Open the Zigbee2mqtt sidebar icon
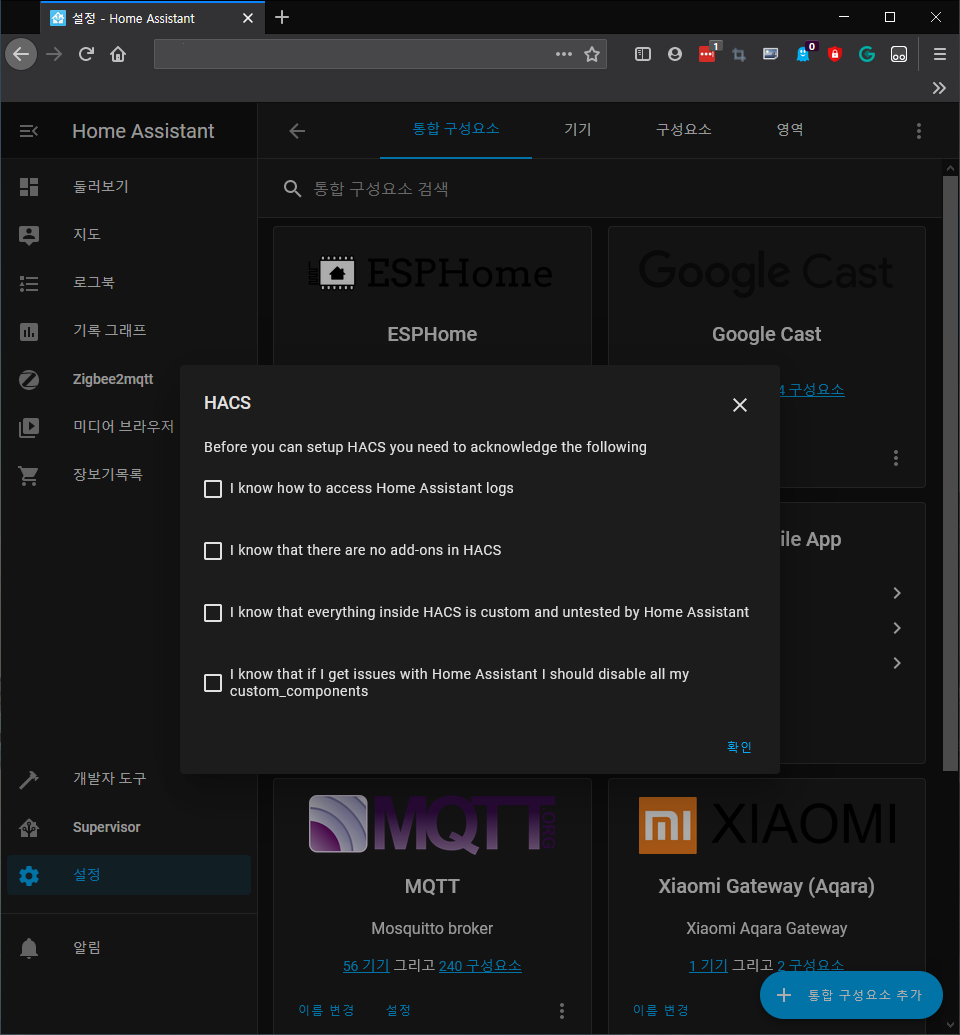The width and height of the screenshot is (960, 1035). pyautogui.click(x=29, y=380)
